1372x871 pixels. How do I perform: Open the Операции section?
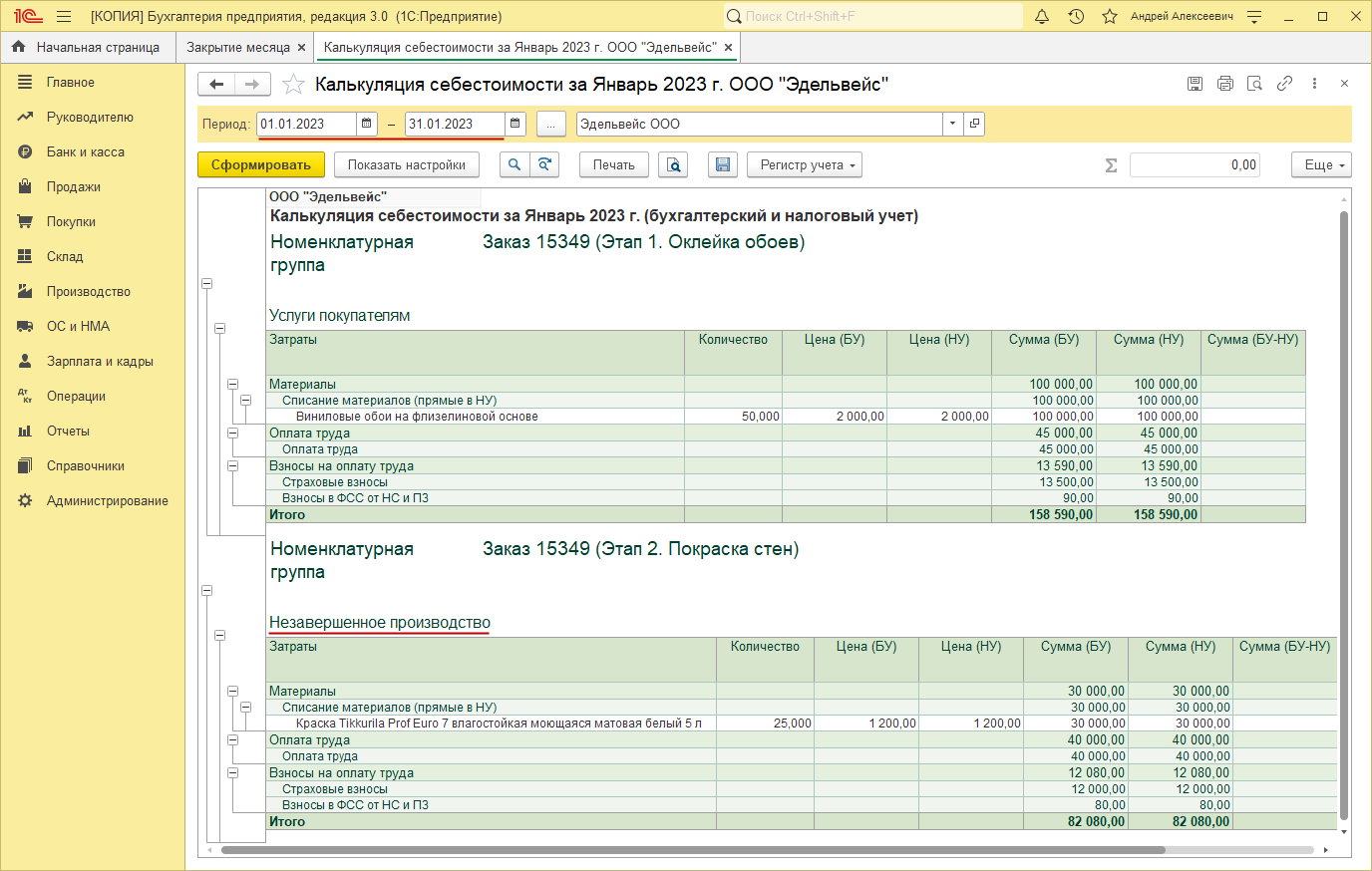[x=92, y=397]
